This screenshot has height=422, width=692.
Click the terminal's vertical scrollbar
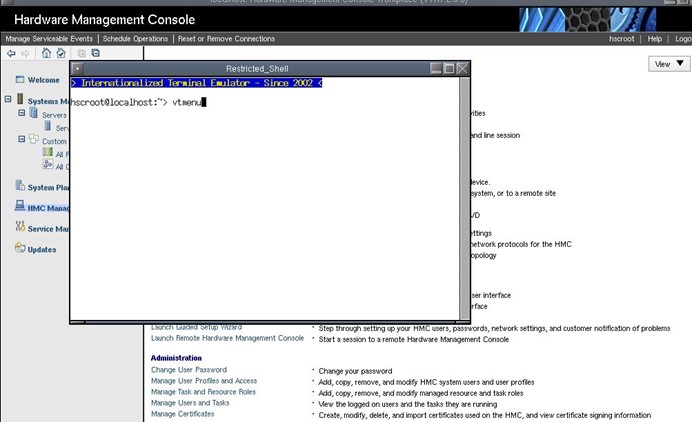[464, 199]
